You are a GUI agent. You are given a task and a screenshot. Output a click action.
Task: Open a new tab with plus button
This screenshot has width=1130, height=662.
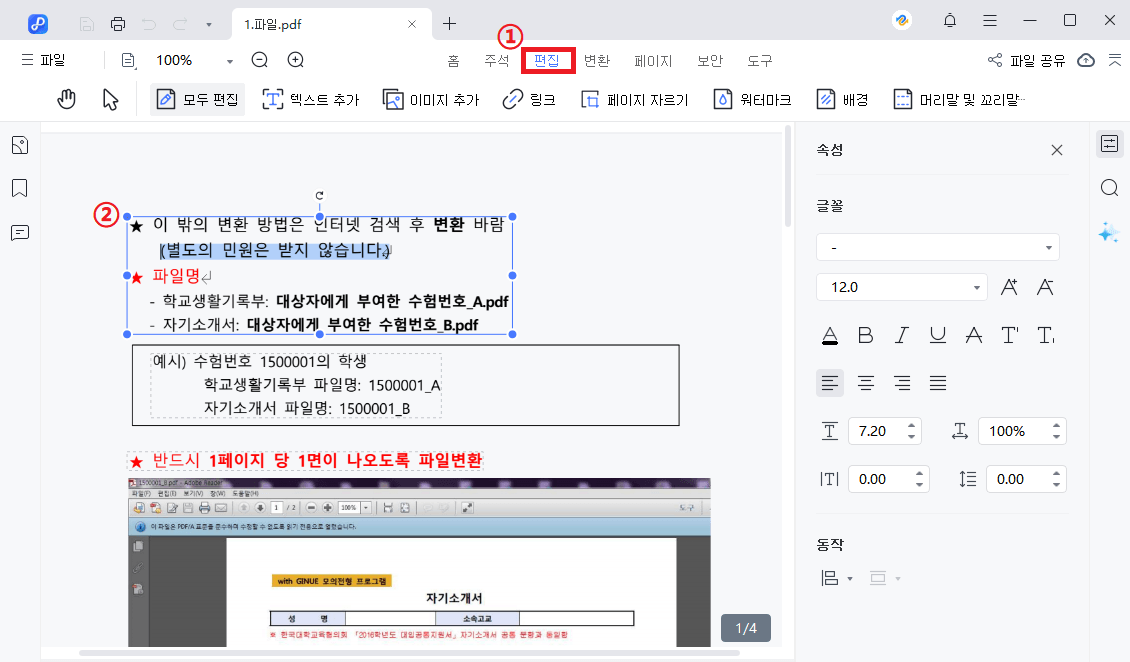[x=450, y=24]
